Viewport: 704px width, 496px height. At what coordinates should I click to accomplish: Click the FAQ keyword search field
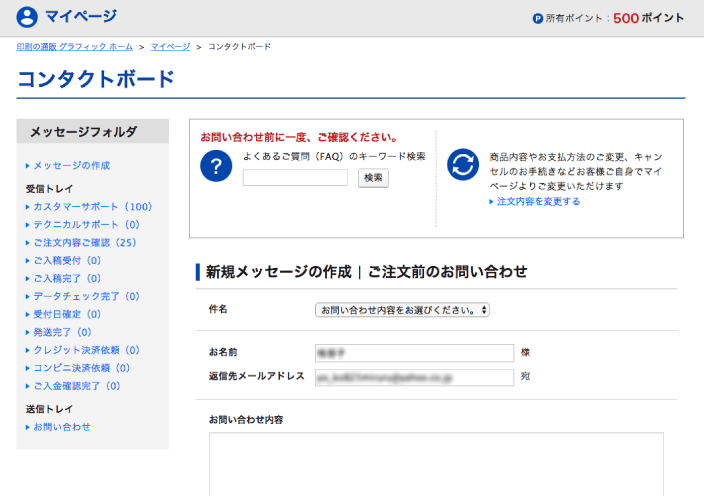click(295, 178)
